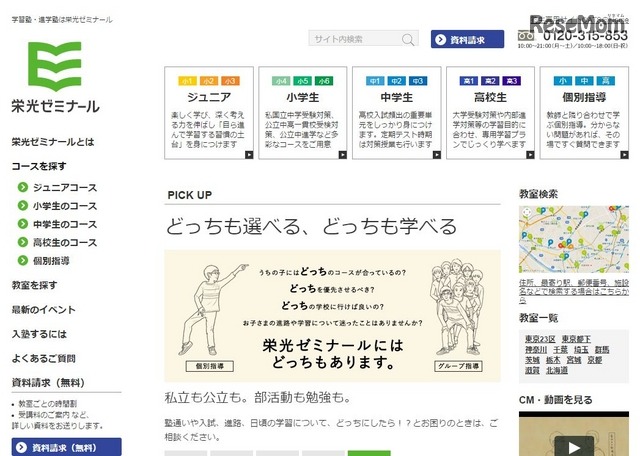Click the blue 資料請求（無料） sidebar button
This screenshot has height=456, width=640.
[67, 447]
